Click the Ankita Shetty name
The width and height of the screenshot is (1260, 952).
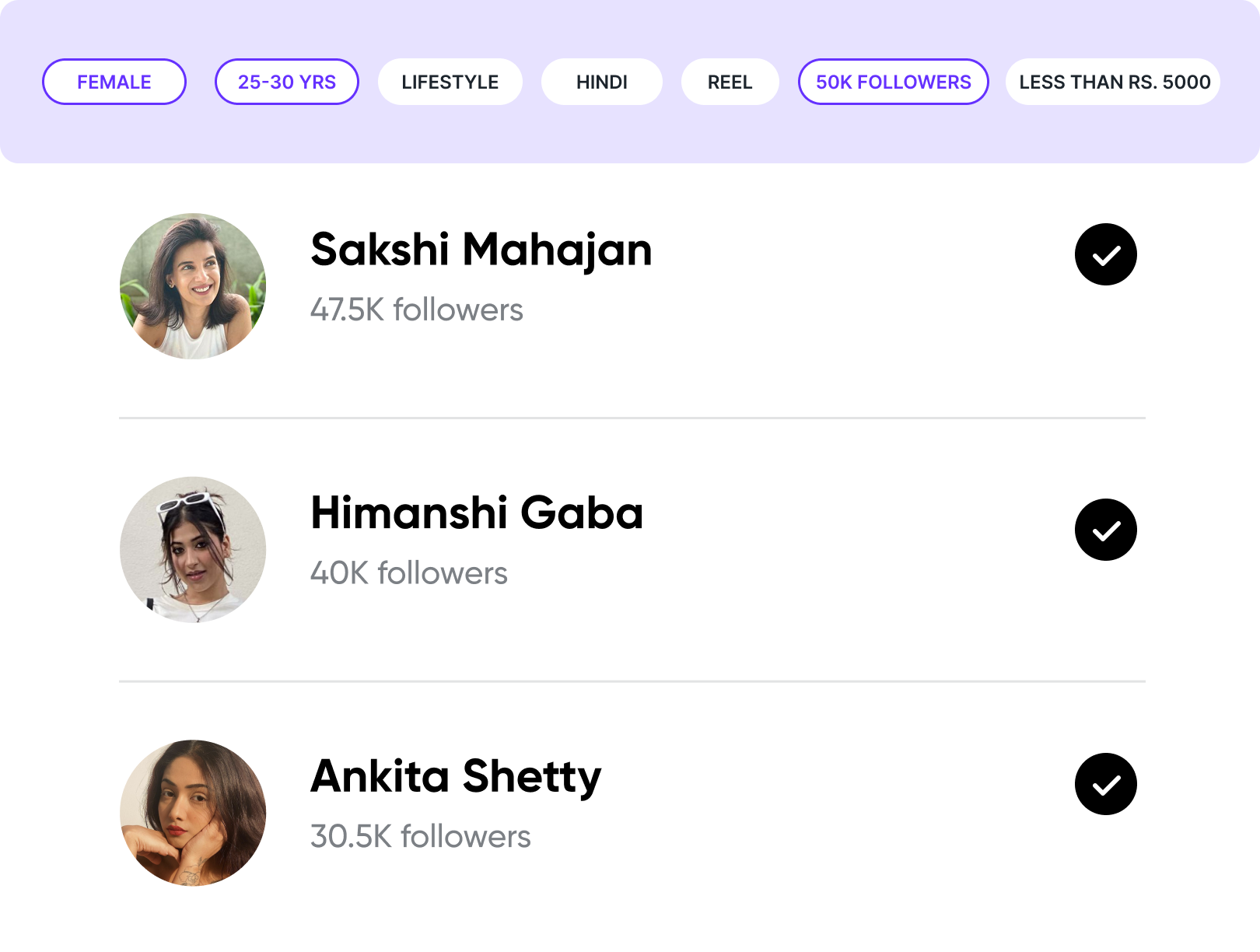tap(456, 777)
